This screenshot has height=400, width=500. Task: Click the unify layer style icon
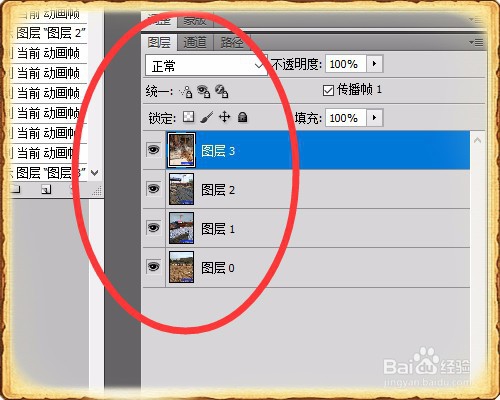pos(221,91)
